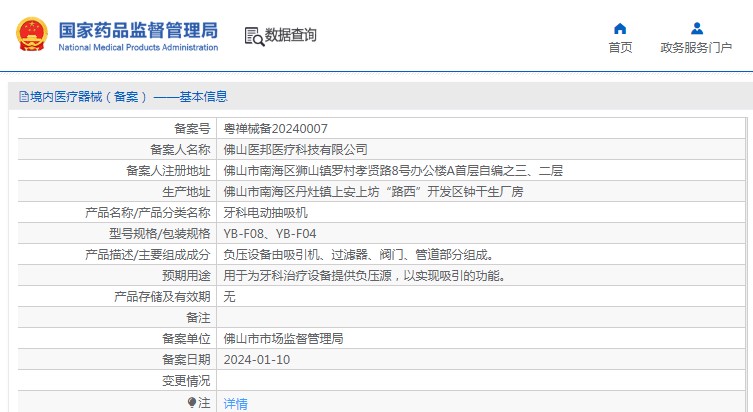
Task: Click the 备案人名称 row label
Action: pos(180,150)
